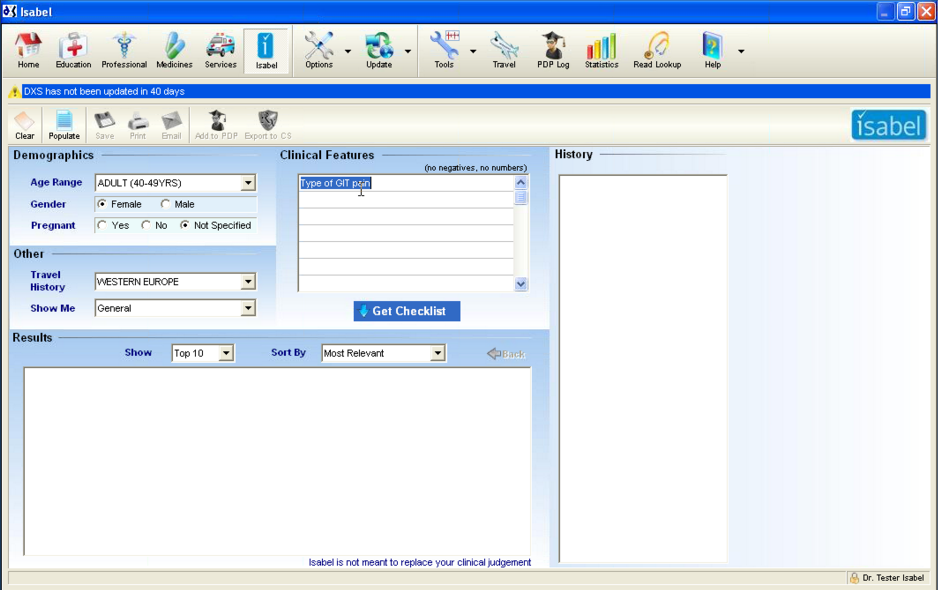Open the Travel History dropdown

click(248, 282)
